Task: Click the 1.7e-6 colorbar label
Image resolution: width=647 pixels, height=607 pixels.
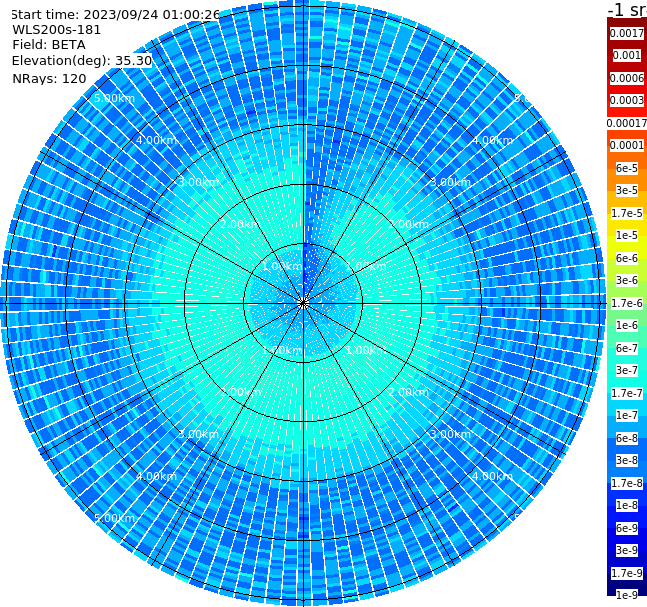Action: pos(627,303)
